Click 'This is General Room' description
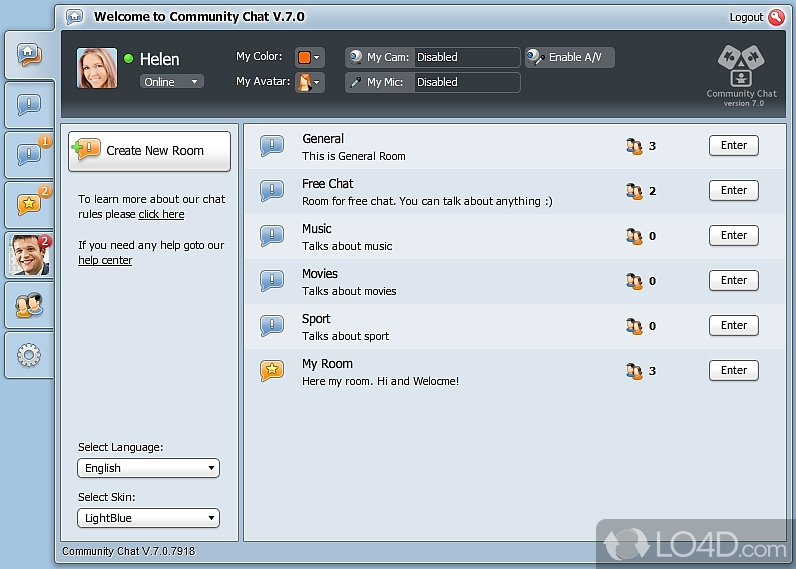 354,156
